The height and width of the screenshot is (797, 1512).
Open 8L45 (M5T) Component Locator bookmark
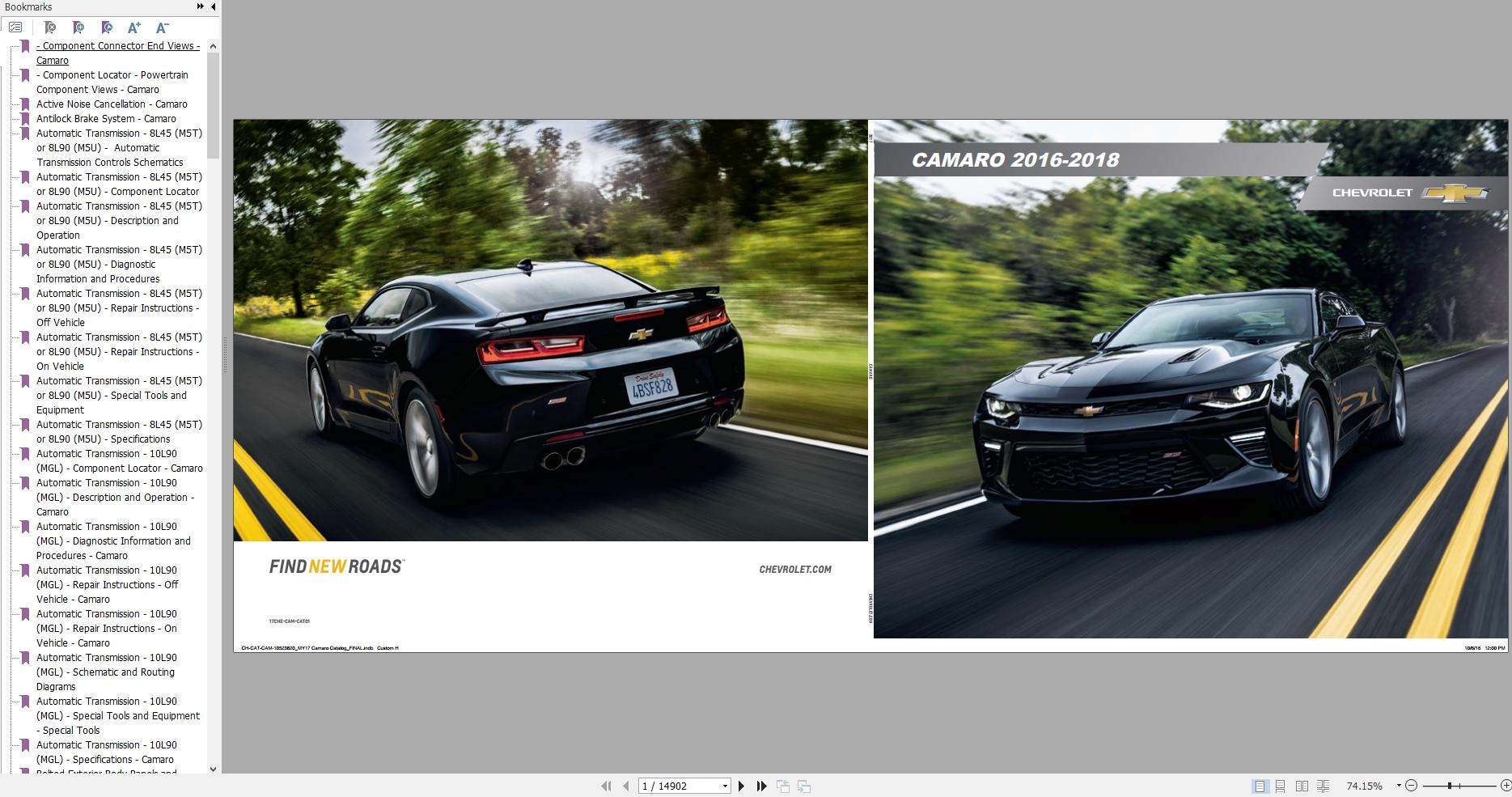coord(120,184)
